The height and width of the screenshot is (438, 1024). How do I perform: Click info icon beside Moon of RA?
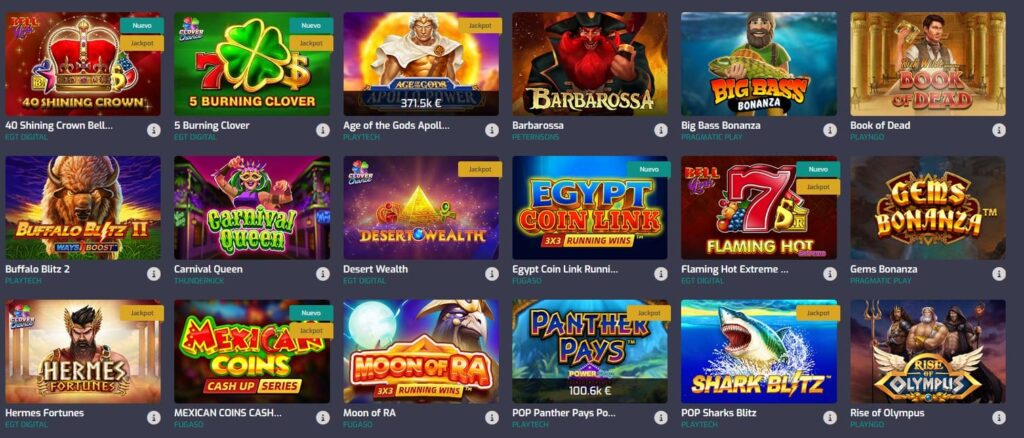pyautogui.click(x=492, y=418)
